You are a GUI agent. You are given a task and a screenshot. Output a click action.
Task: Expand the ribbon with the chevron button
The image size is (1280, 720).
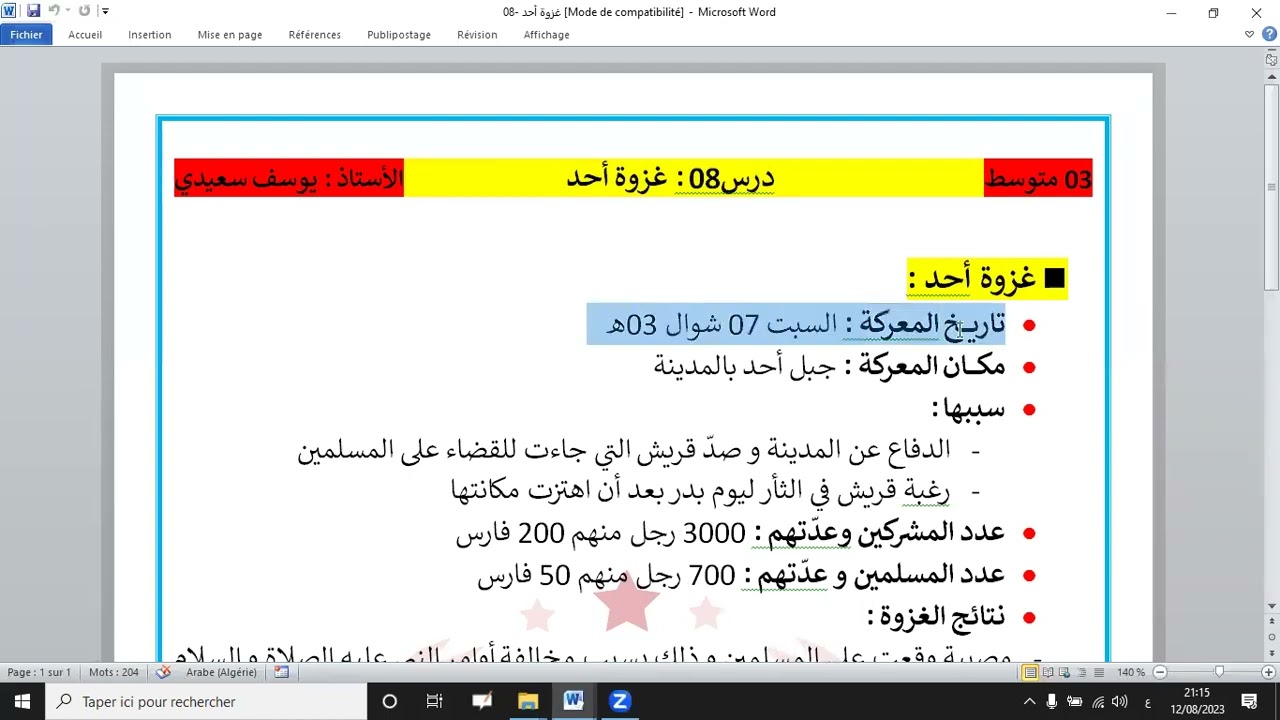[1249, 34]
